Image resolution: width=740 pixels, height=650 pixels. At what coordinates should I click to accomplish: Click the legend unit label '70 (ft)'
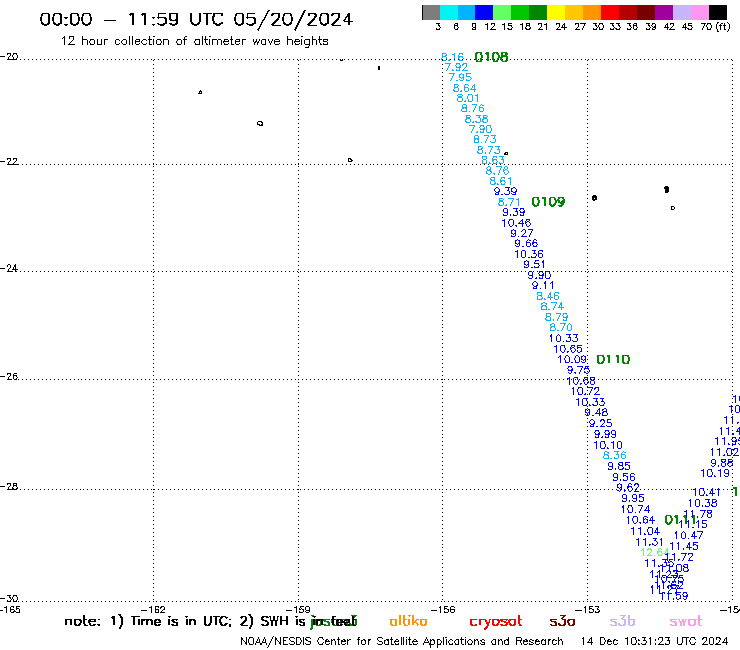[x=715, y=27]
